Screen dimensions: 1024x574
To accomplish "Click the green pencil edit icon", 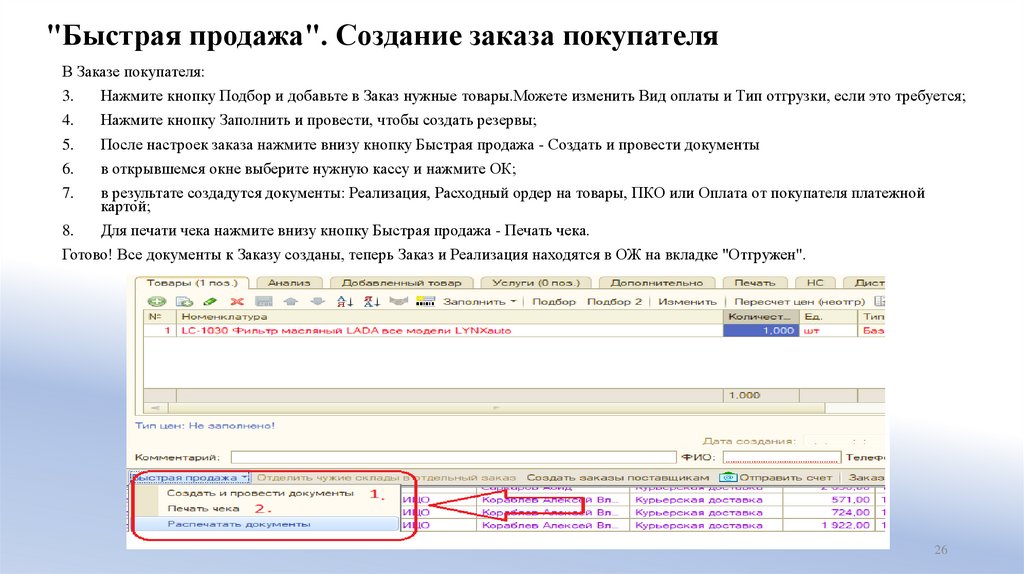I will click(x=210, y=301).
